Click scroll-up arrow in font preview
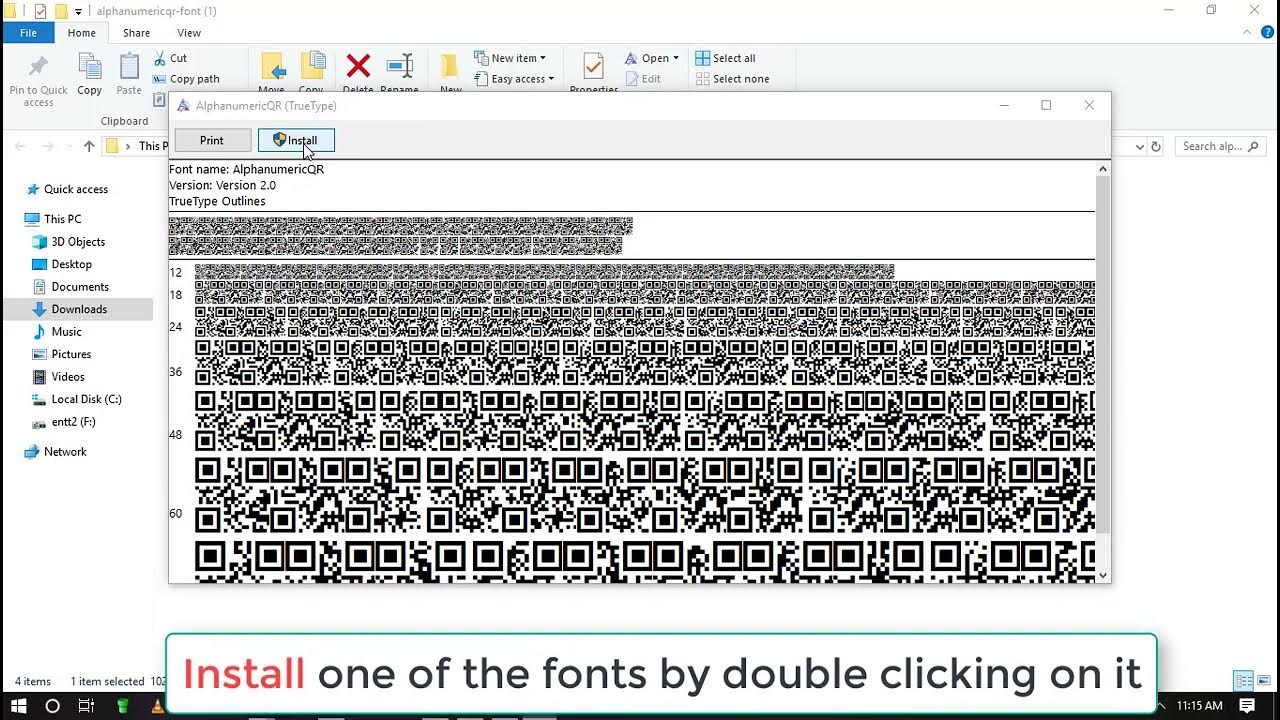Screen dimensions: 1280x720 pos(1103,169)
